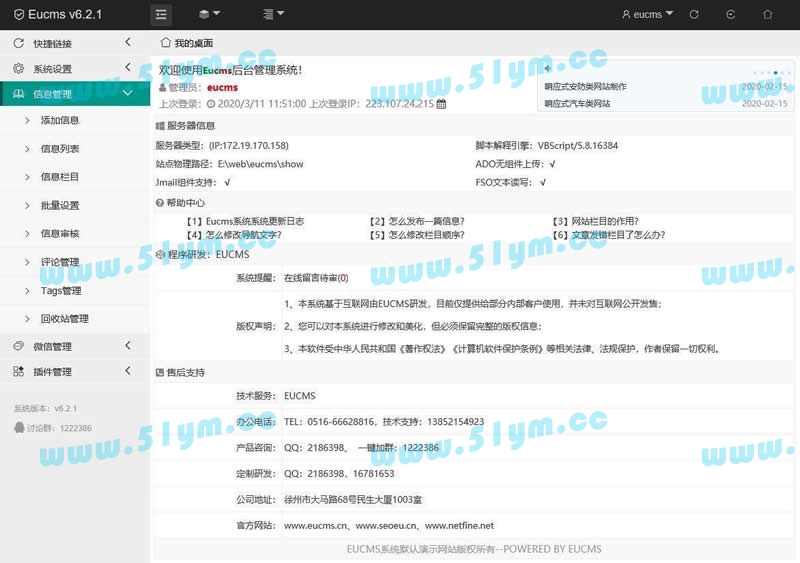Viewport: 800px width, 563px height.
Task: Click the 一键加群: 1222386 link
Action: coord(398,448)
